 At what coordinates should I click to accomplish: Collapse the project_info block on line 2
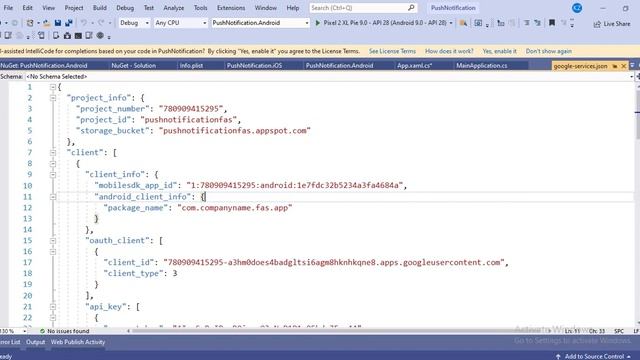coord(53,98)
